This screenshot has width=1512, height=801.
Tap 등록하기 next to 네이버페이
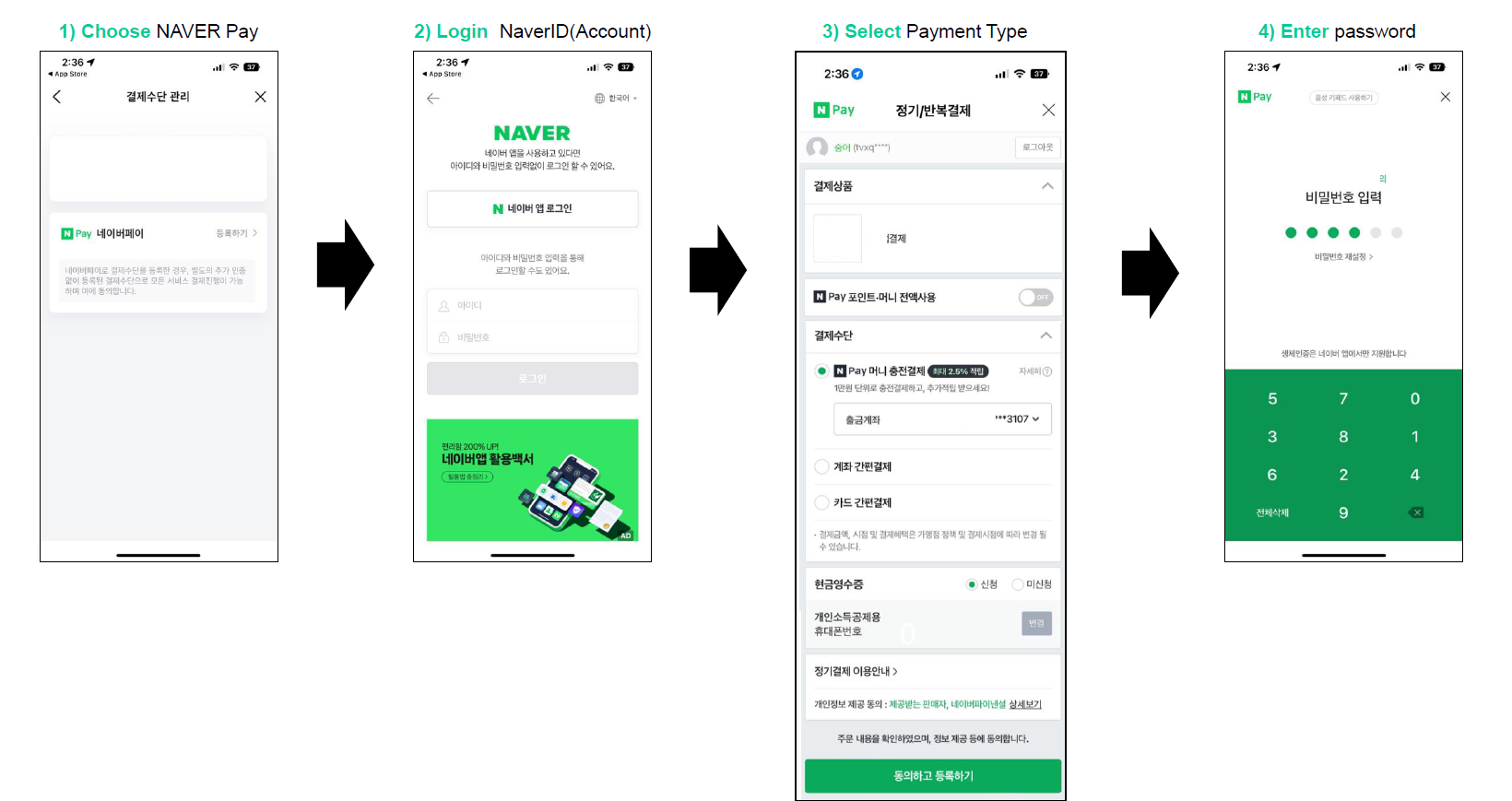click(x=236, y=233)
